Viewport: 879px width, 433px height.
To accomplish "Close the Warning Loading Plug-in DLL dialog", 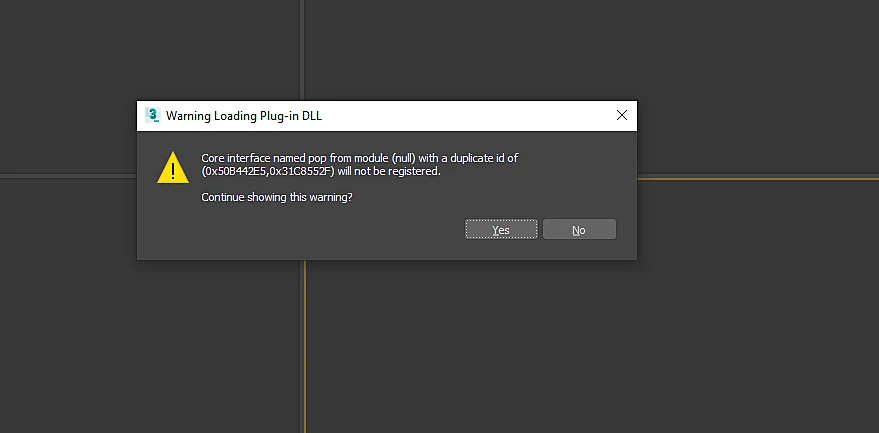I will tap(622, 116).
